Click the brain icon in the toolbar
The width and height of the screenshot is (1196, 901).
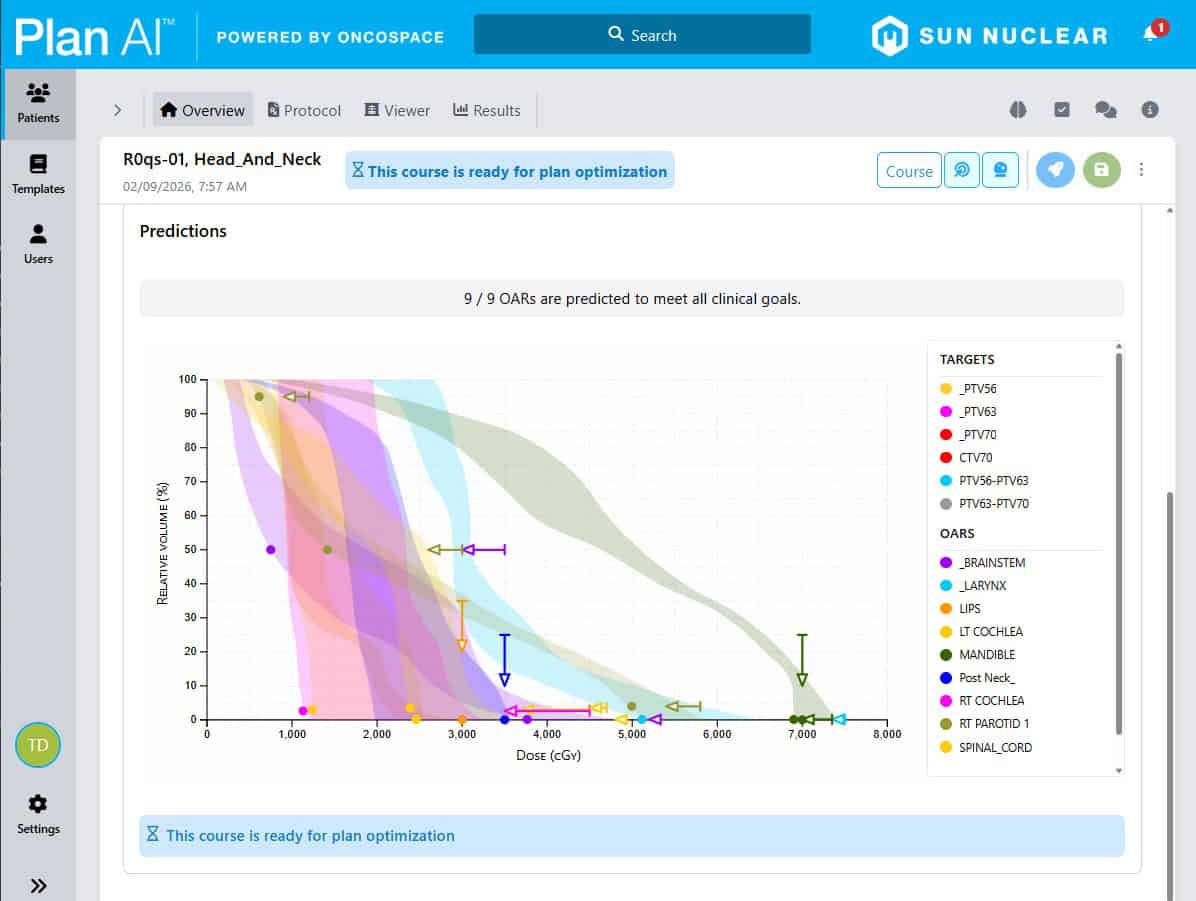click(1018, 110)
